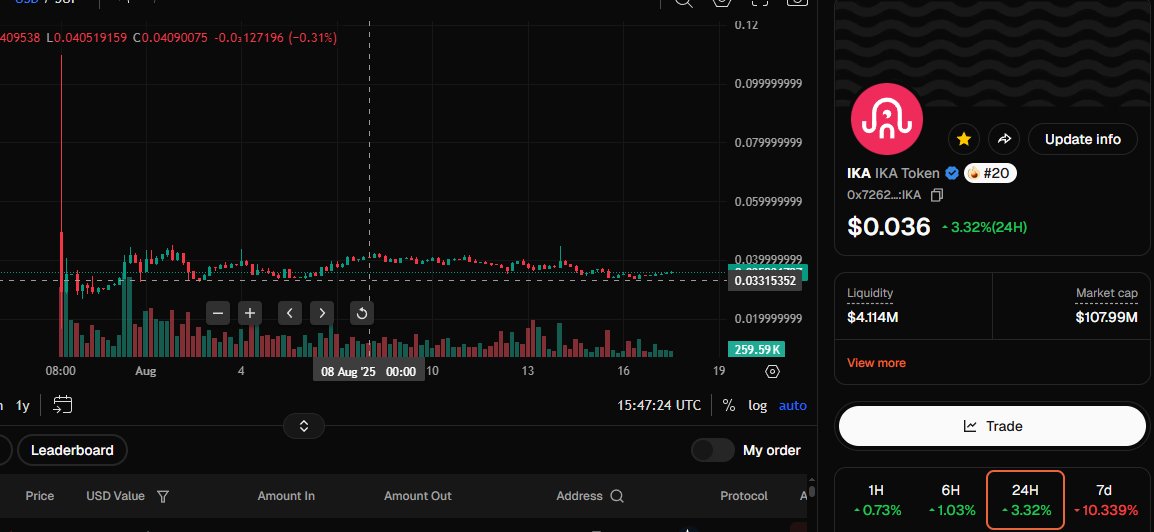The image size is (1154, 532).
Task: Click the 08:00 label on the time axis
Action: (x=60, y=372)
